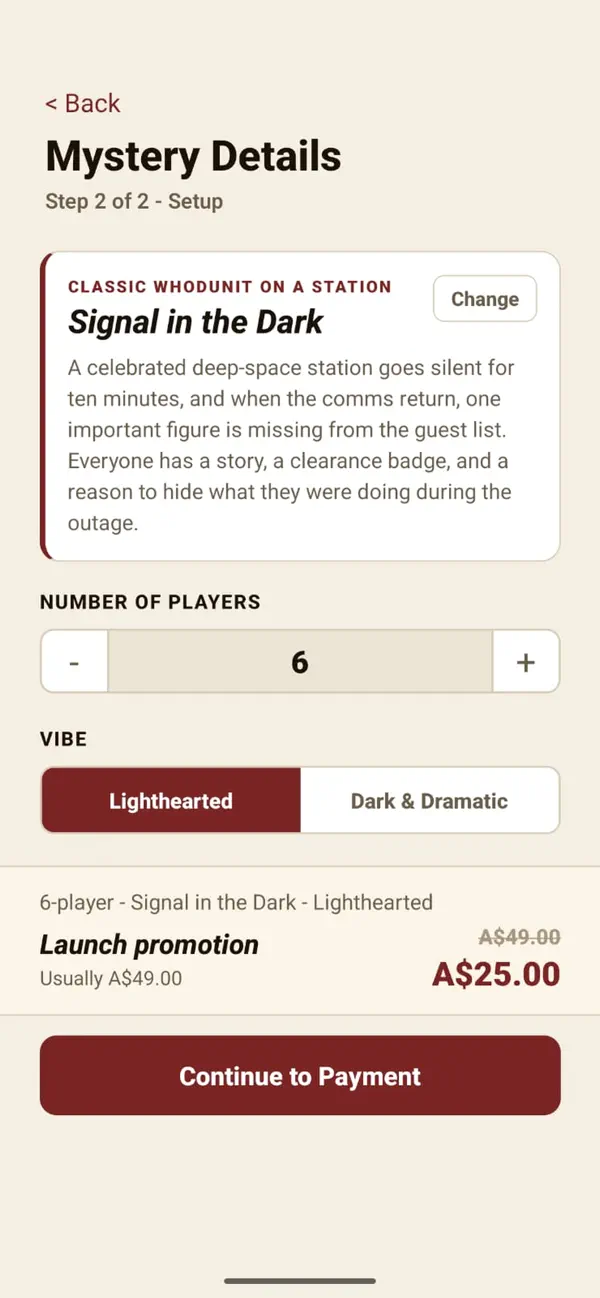Open the Signal in the Dark title
Screen dimensions: 600x1298
point(195,322)
